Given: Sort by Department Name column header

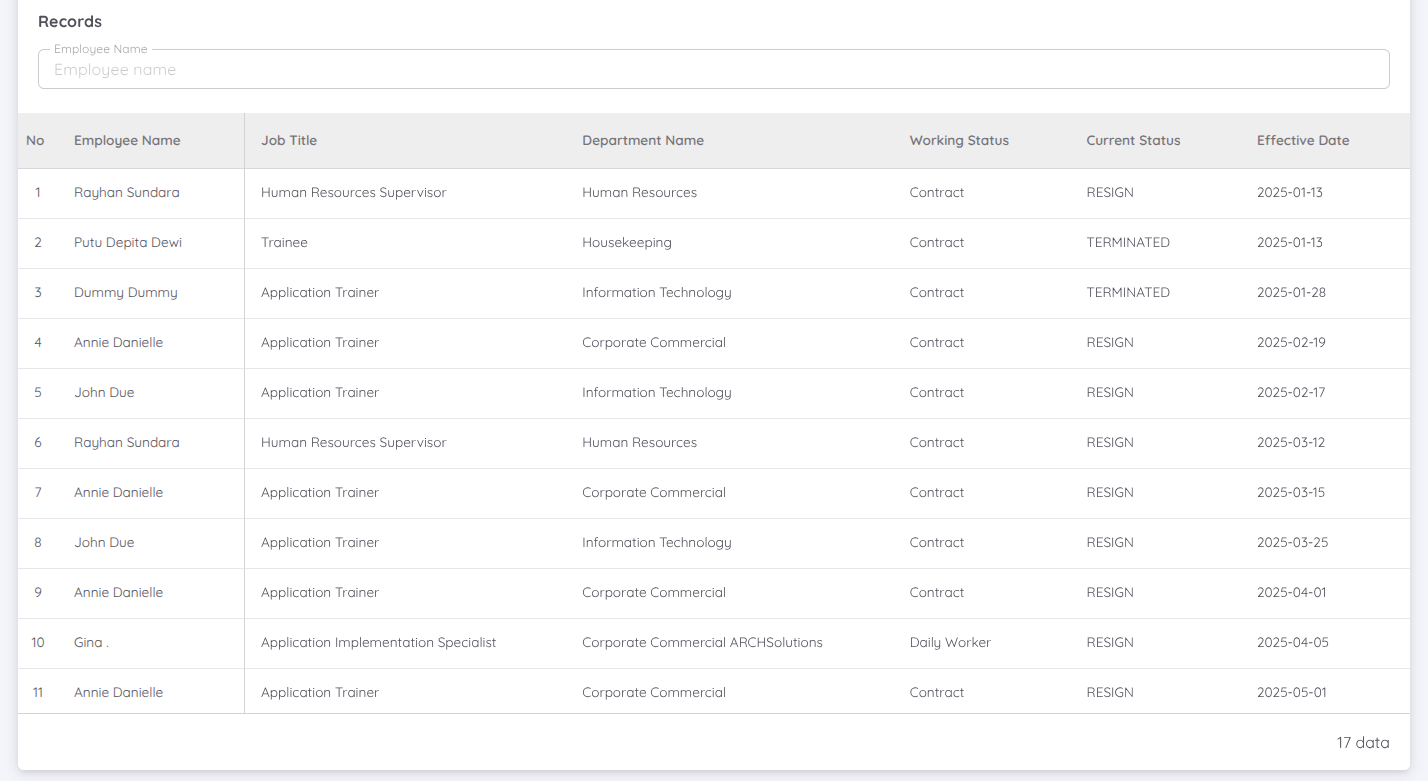Looking at the screenshot, I should [643, 141].
